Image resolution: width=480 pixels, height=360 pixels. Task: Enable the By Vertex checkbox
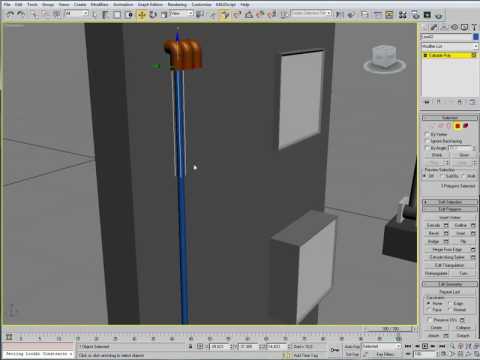click(x=427, y=134)
